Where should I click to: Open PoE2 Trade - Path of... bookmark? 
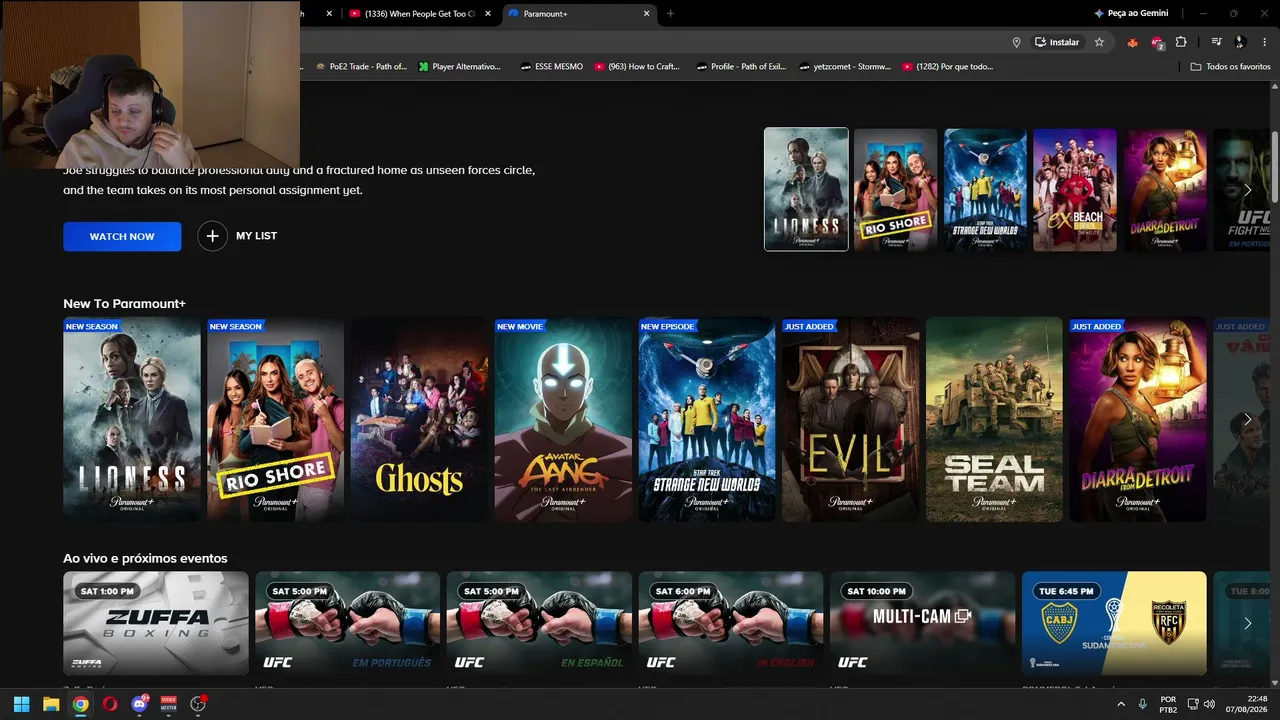360,67
